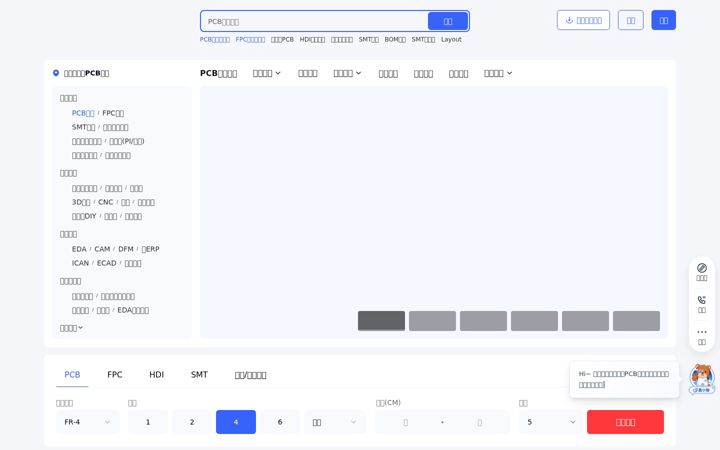
Task: Click the Hi~ chat greeting bubble
Action: click(x=624, y=379)
